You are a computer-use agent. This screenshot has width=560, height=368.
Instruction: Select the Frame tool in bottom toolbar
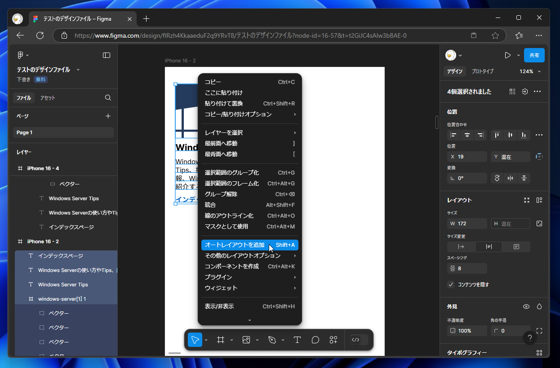click(x=221, y=340)
